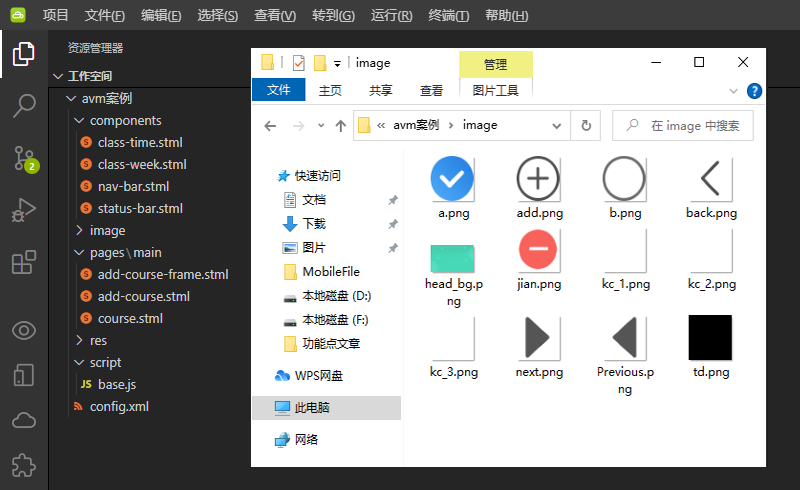The image size is (800, 490).
Task: Open nav-bar.stml file
Action: (133, 186)
